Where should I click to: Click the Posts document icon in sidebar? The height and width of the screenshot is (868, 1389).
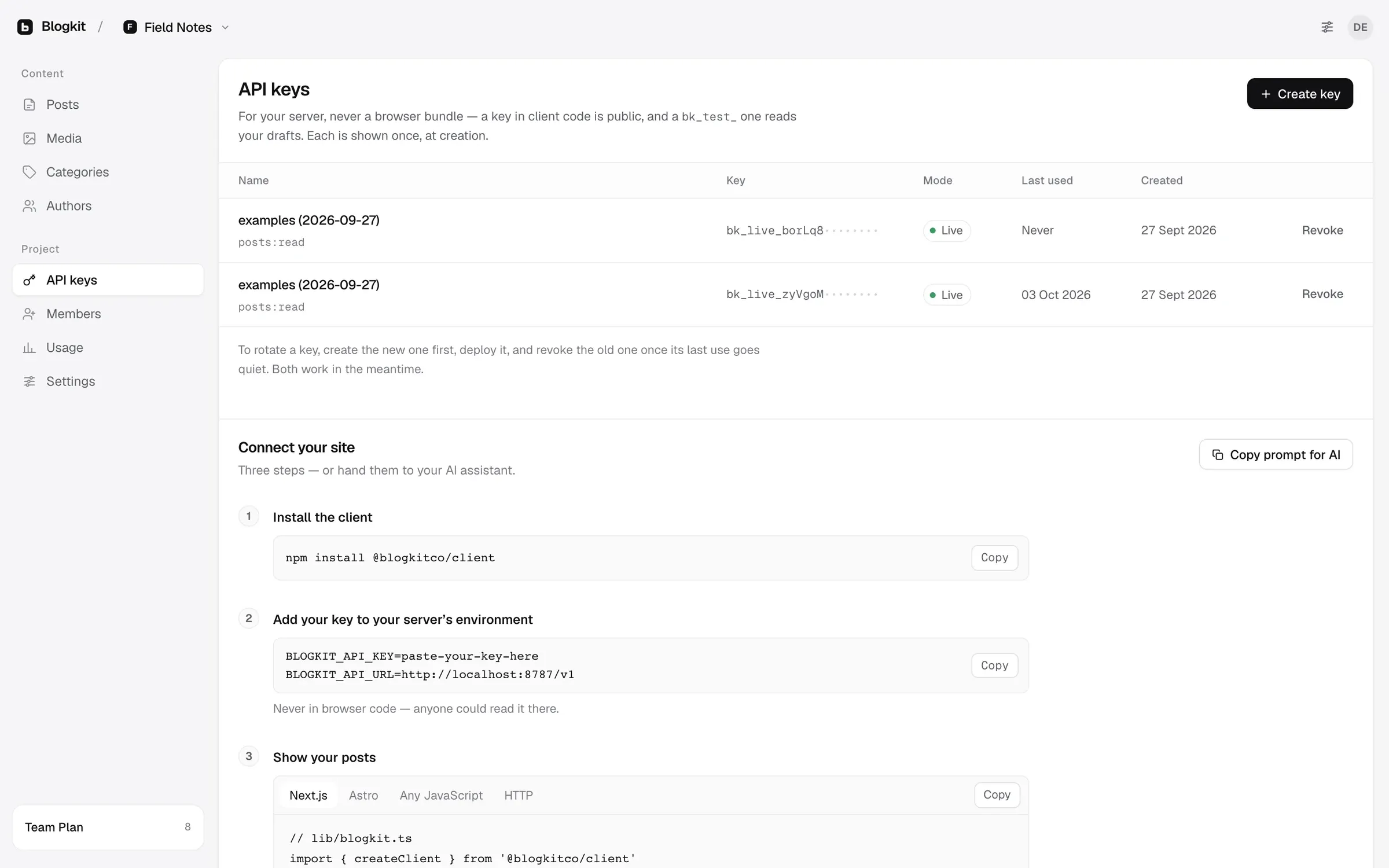pyautogui.click(x=30, y=105)
